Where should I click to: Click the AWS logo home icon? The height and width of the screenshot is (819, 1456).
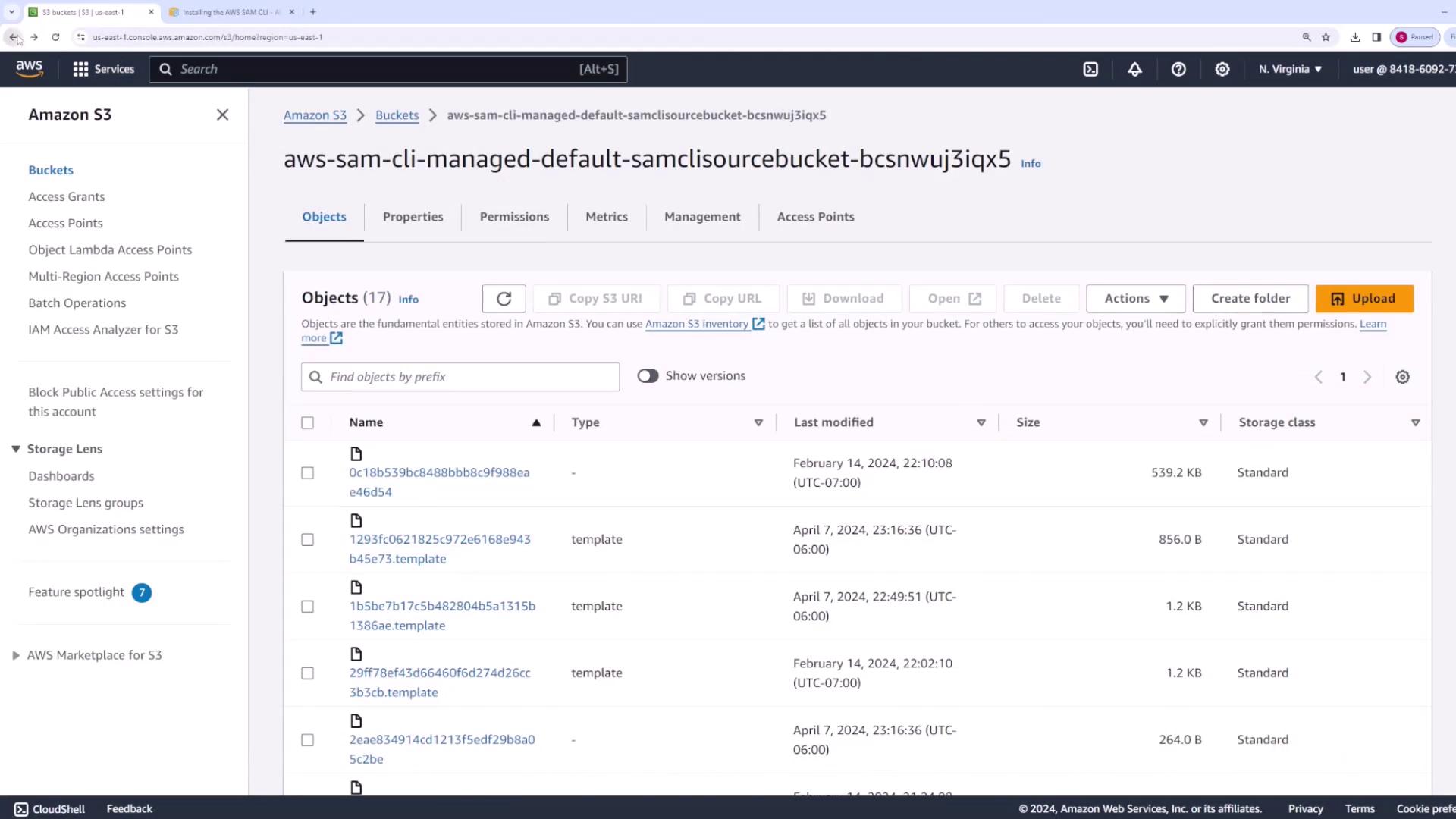(30, 68)
